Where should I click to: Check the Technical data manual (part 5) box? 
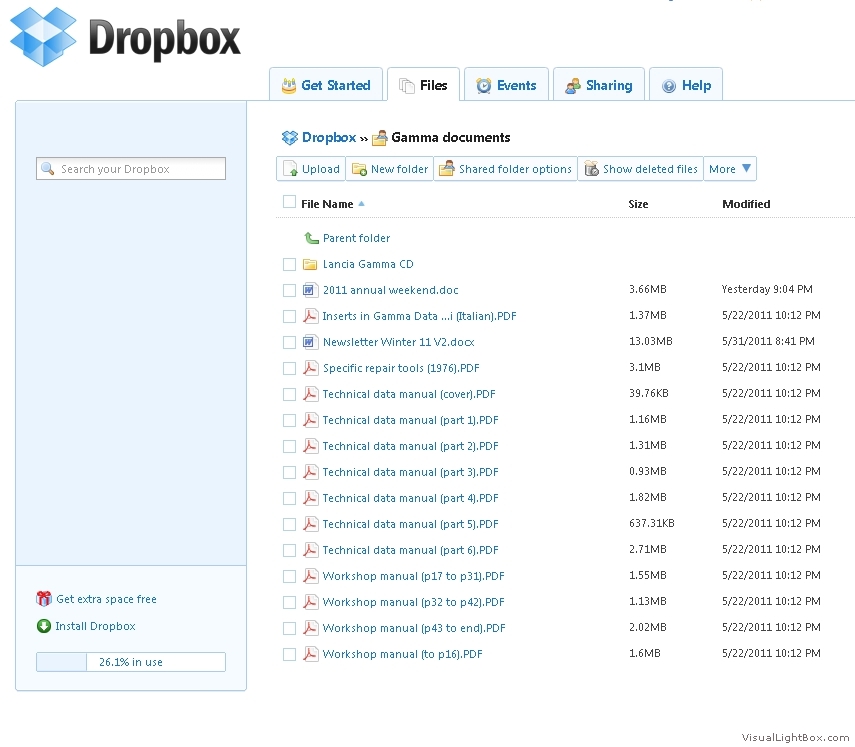(289, 525)
